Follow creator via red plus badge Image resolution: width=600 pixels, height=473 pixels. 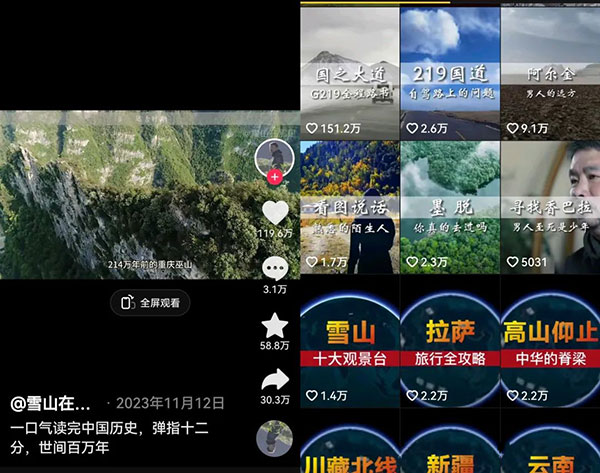click(x=274, y=177)
